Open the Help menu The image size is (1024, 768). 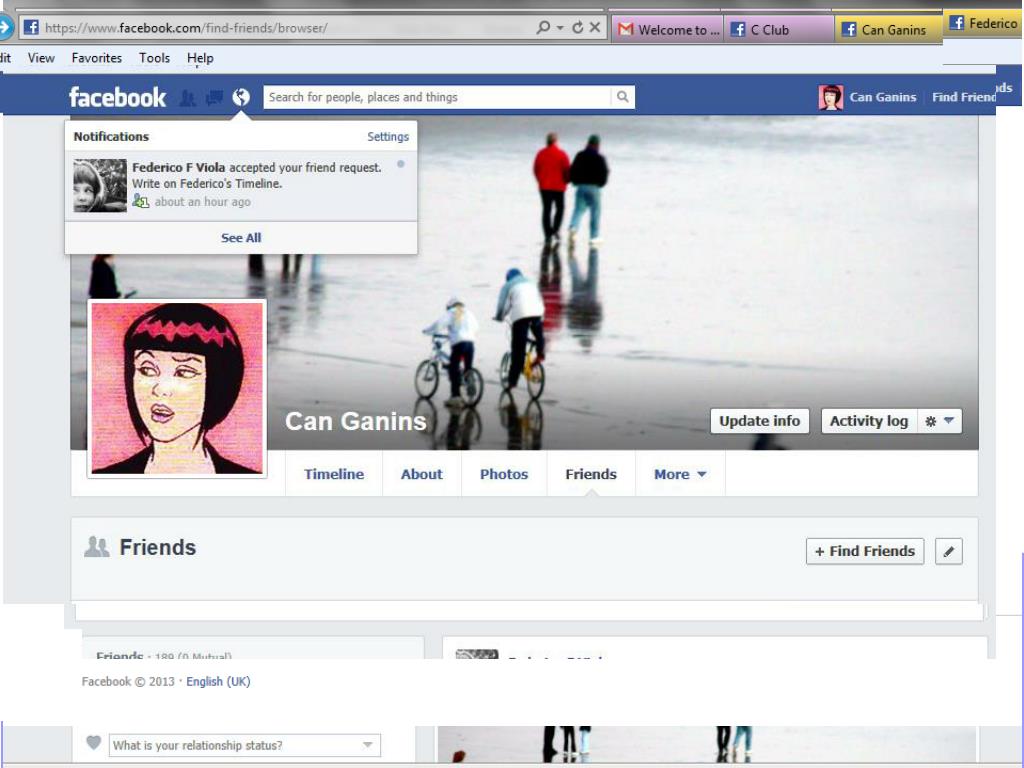click(x=200, y=58)
